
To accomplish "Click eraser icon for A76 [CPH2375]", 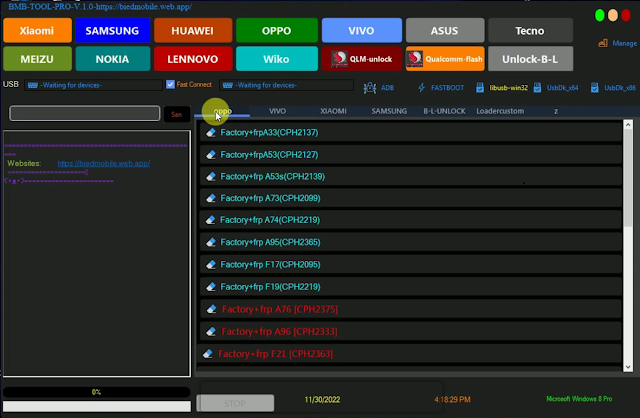I will click(x=211, y=309).
